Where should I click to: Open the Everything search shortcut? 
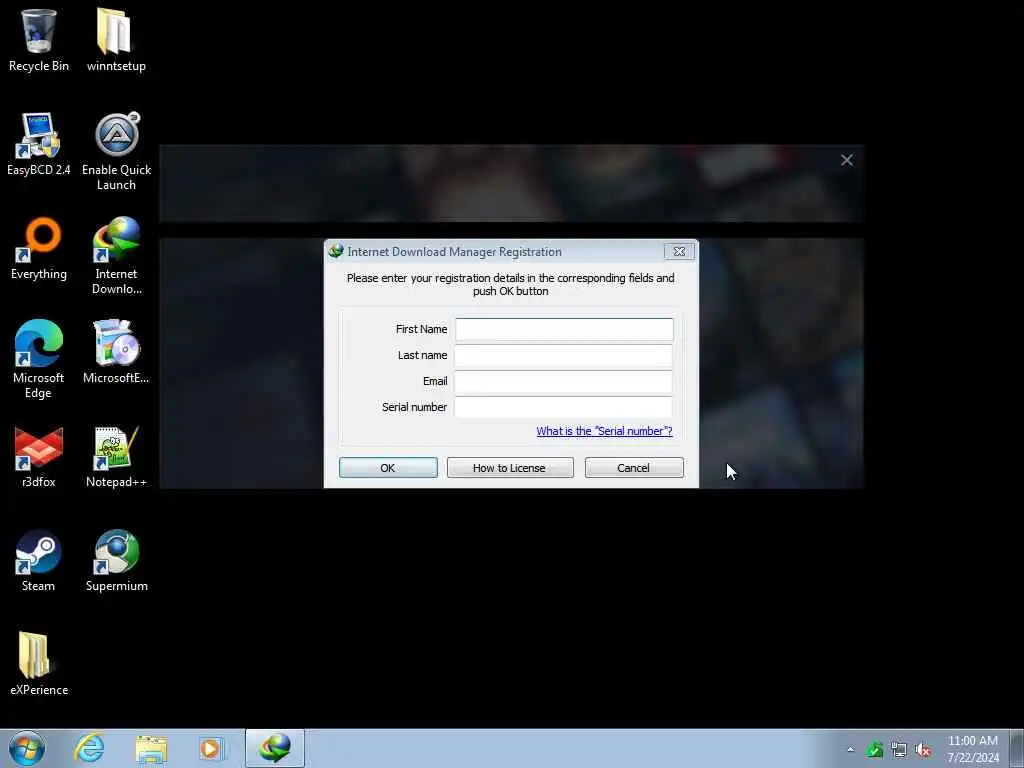[39, 248]
